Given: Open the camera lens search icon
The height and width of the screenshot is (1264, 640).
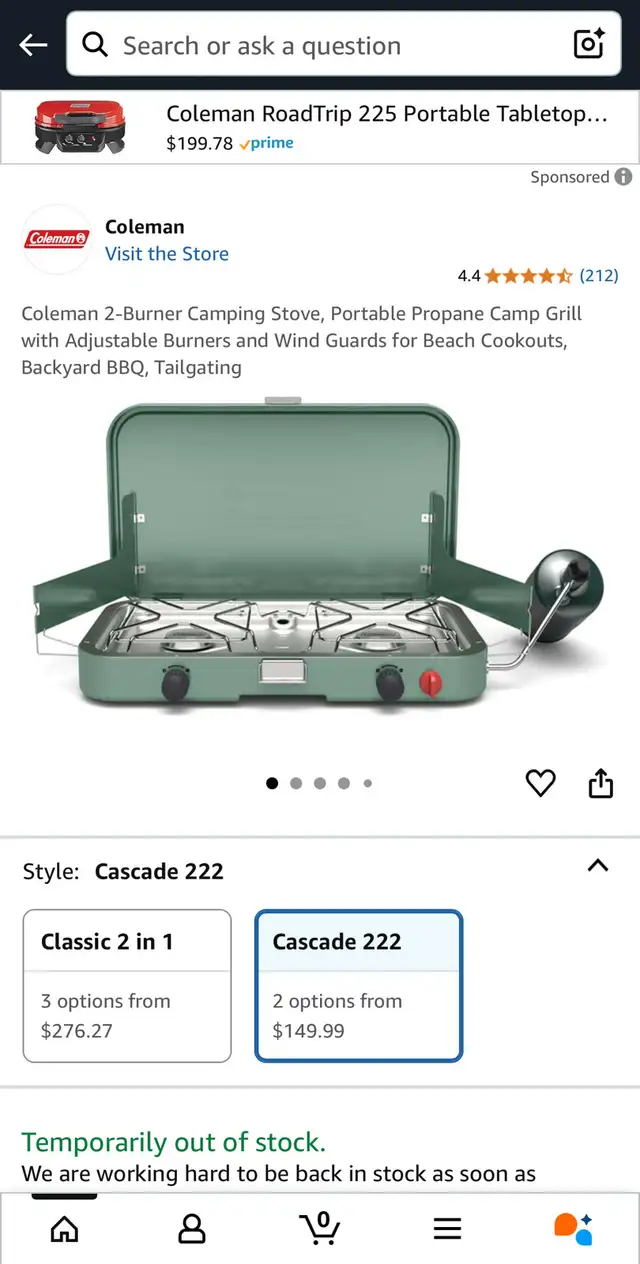Looking at the screenshot, I should point(589,44).
